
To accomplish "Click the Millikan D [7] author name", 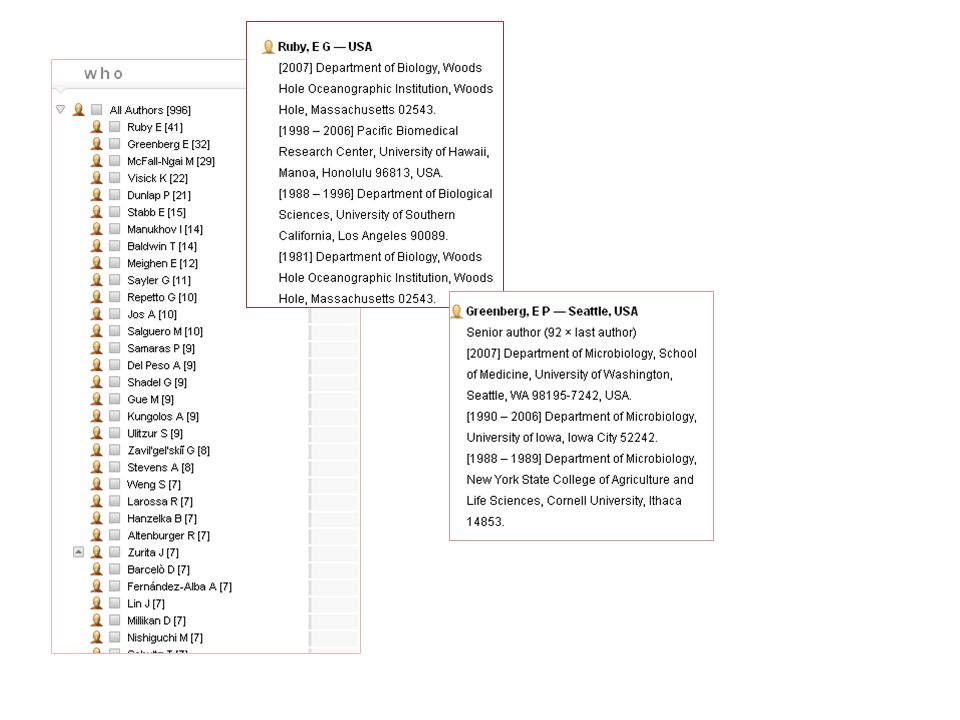I will click(x=156, y=621).
